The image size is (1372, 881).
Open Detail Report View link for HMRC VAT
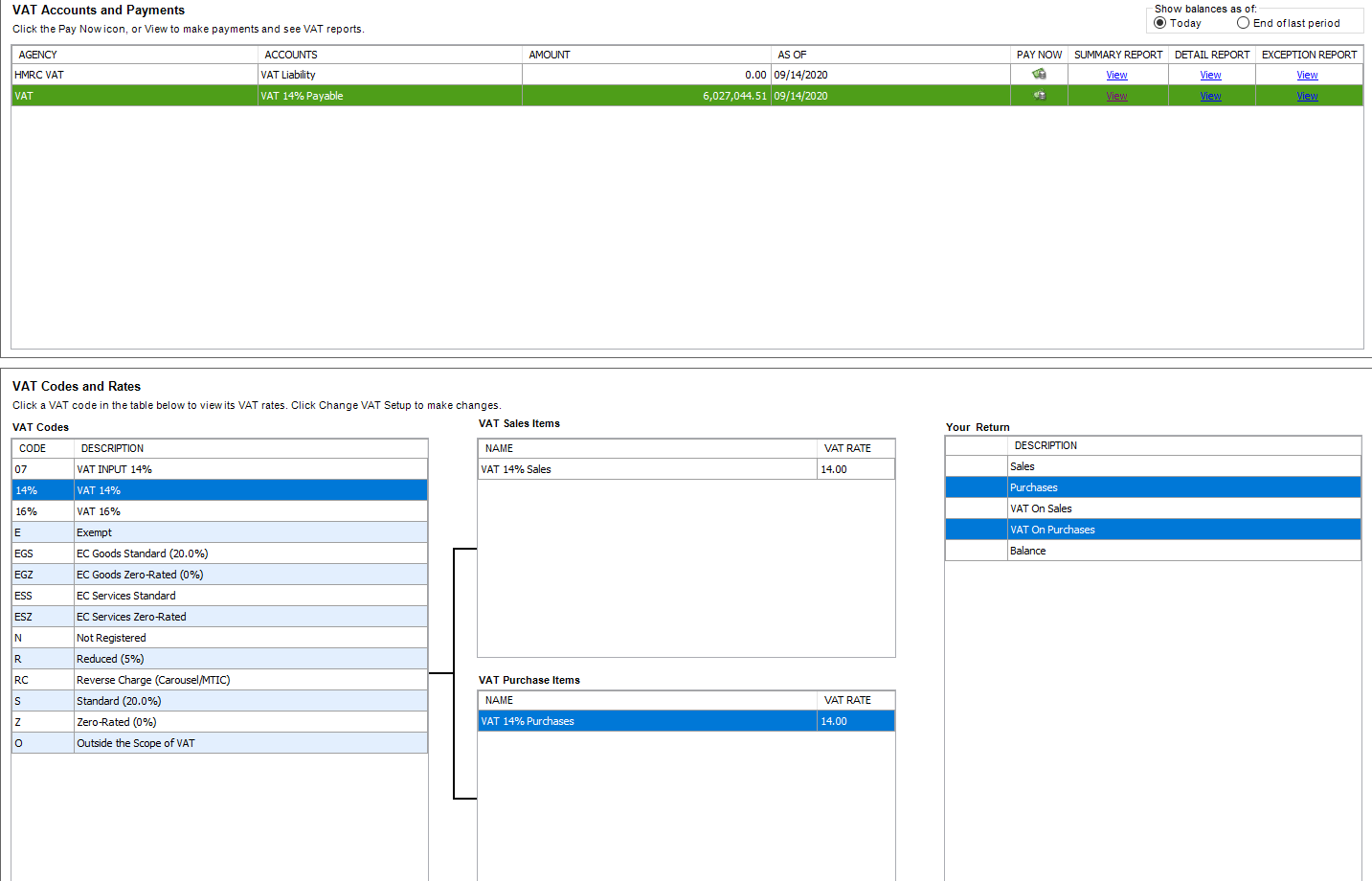tap(1210, 75)
